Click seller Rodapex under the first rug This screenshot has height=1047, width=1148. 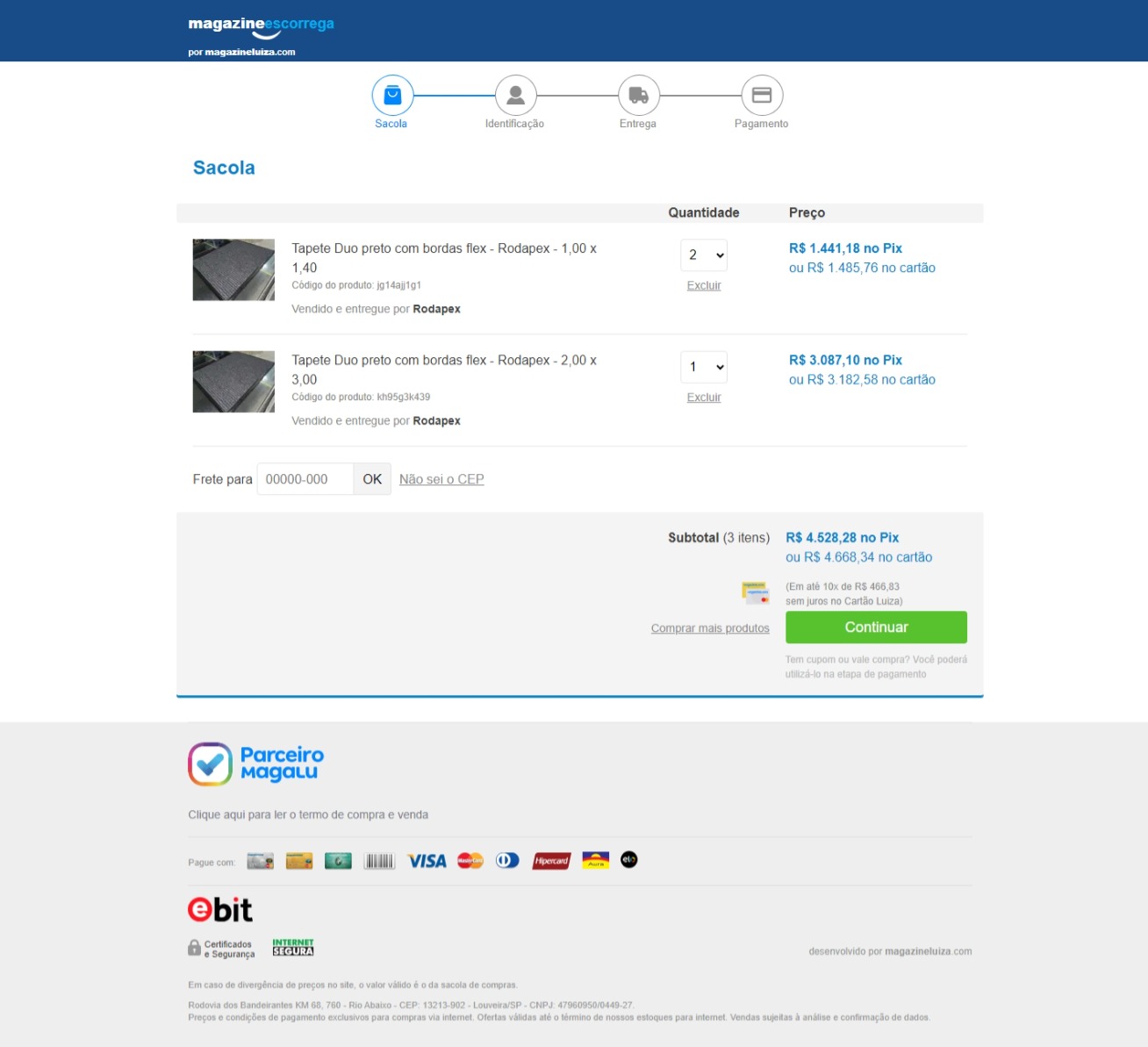[436, 309]
